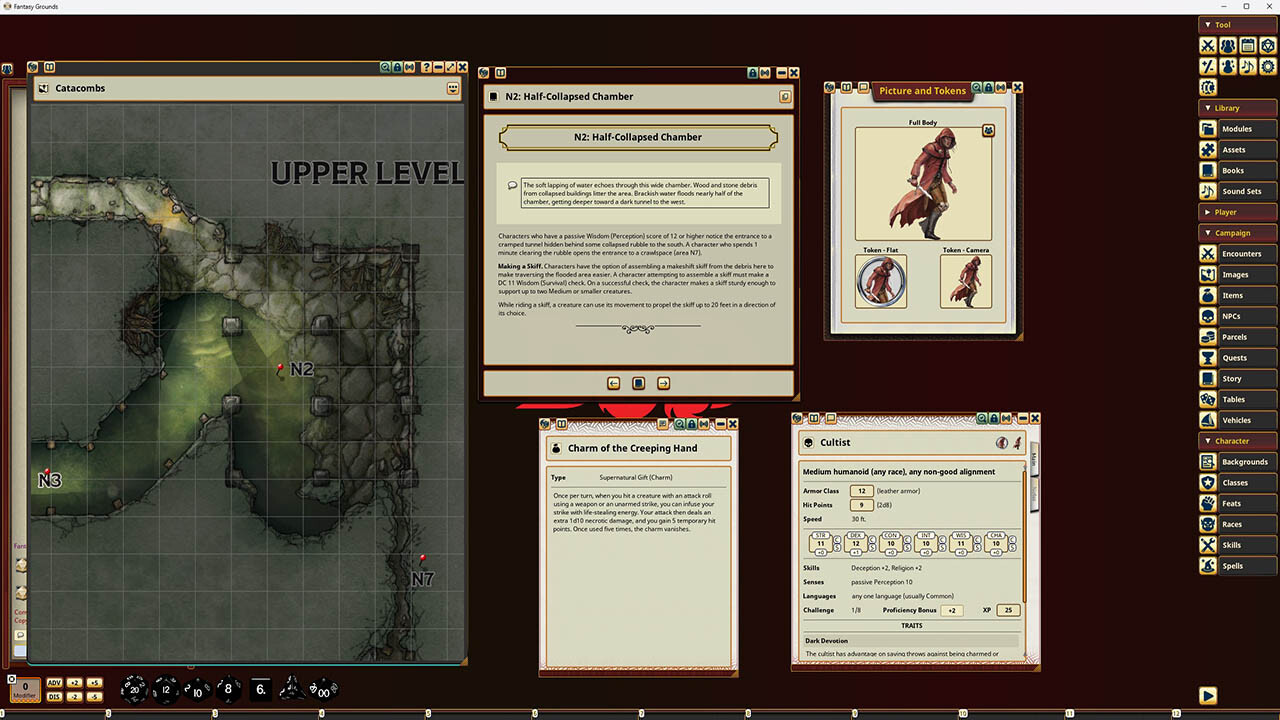The image size is (1280, 720).
Task: Open the Party Sheet tool icon
Action: (1228, 45)
